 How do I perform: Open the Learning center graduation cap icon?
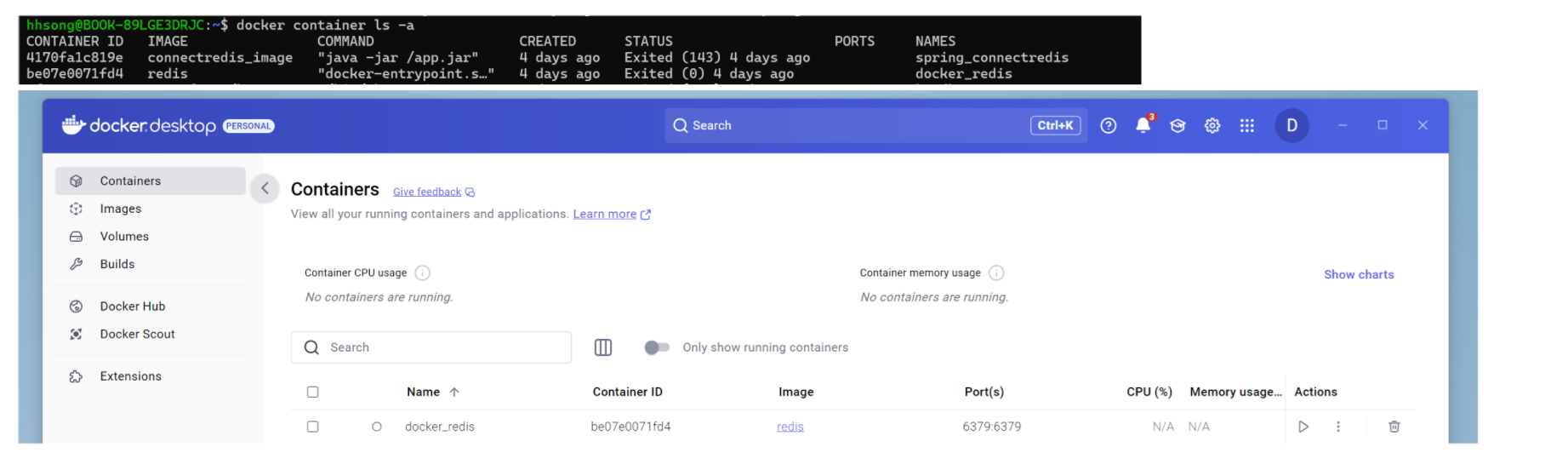click(x=1177, y=125)
